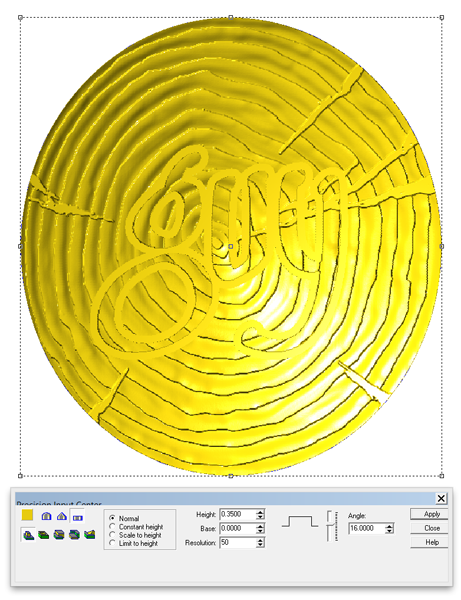461x600 pixels.
Task: Click the Resolution value field
Action: pos(238,543)
